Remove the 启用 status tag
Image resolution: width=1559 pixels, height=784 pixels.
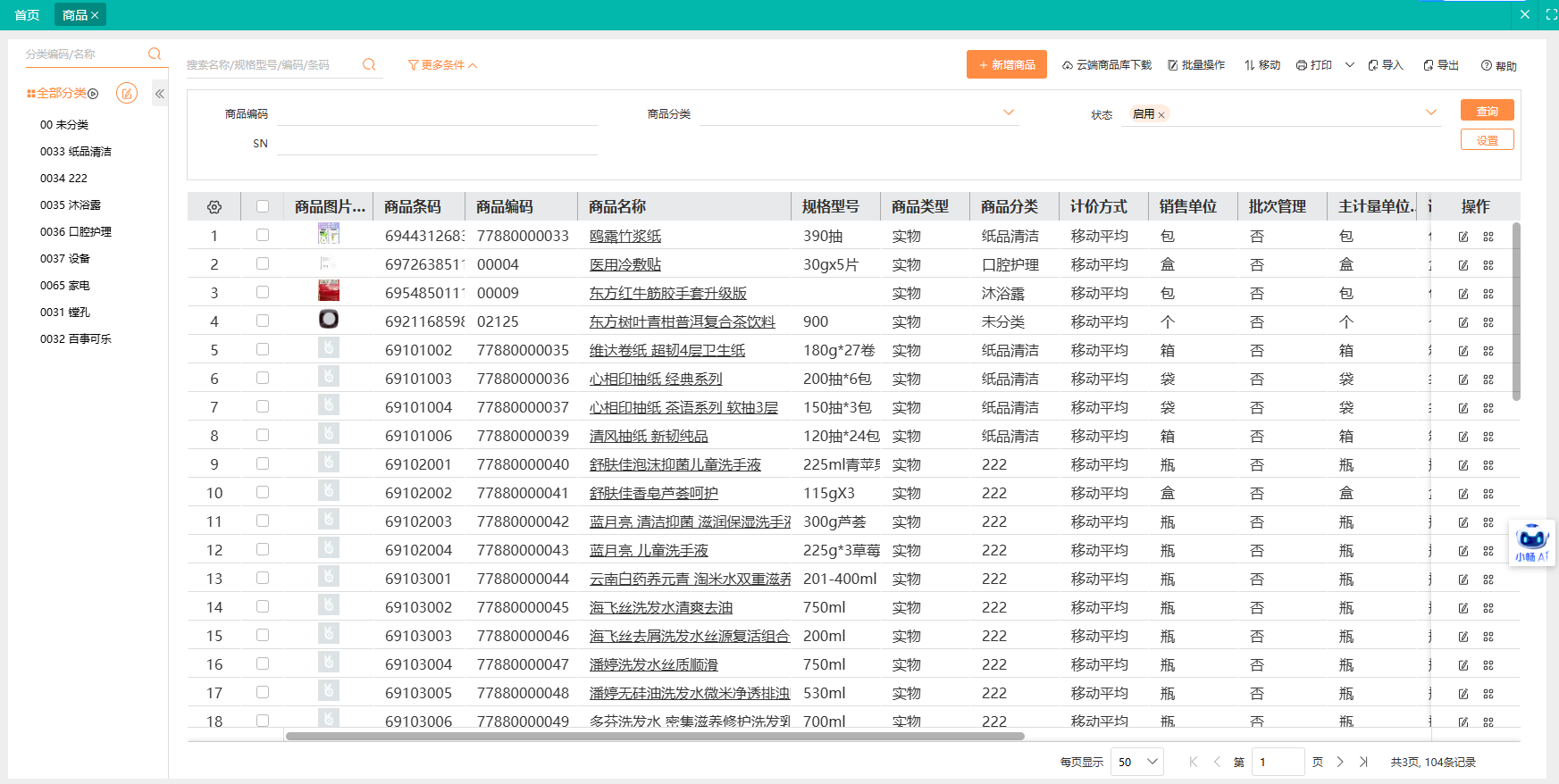click(1161, 115)
